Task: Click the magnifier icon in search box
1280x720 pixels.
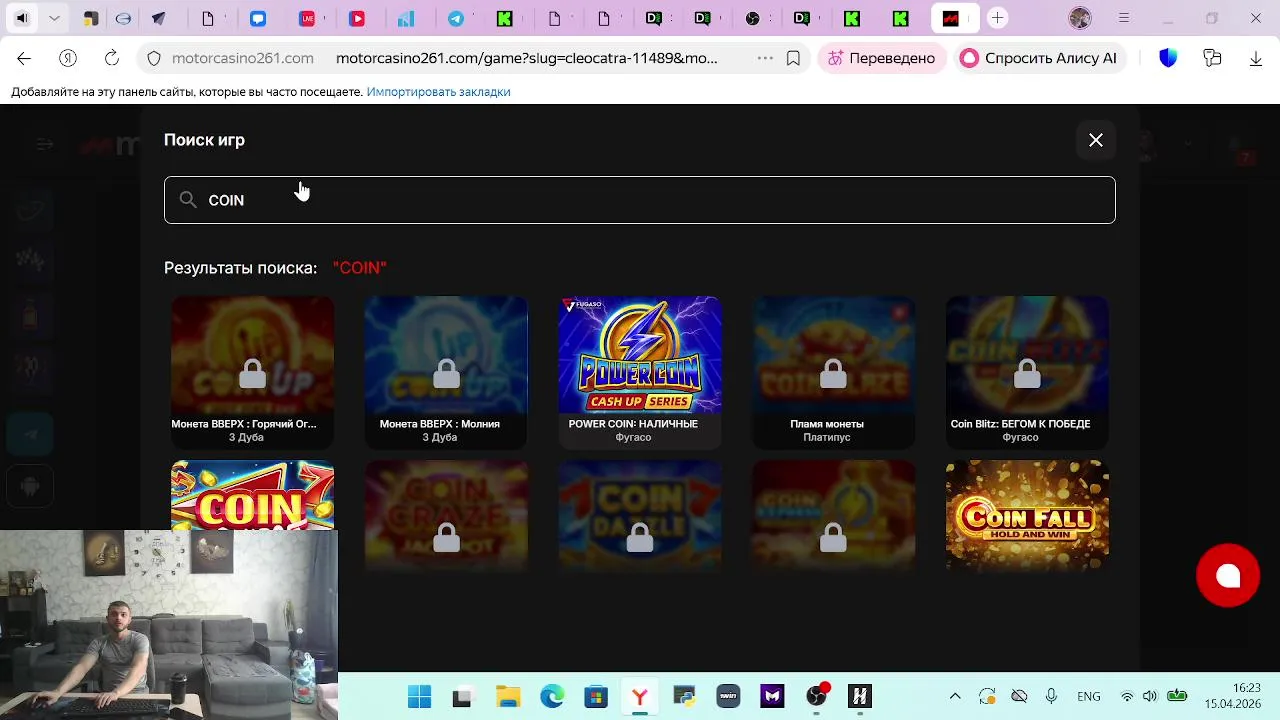Action: (188, 200)
